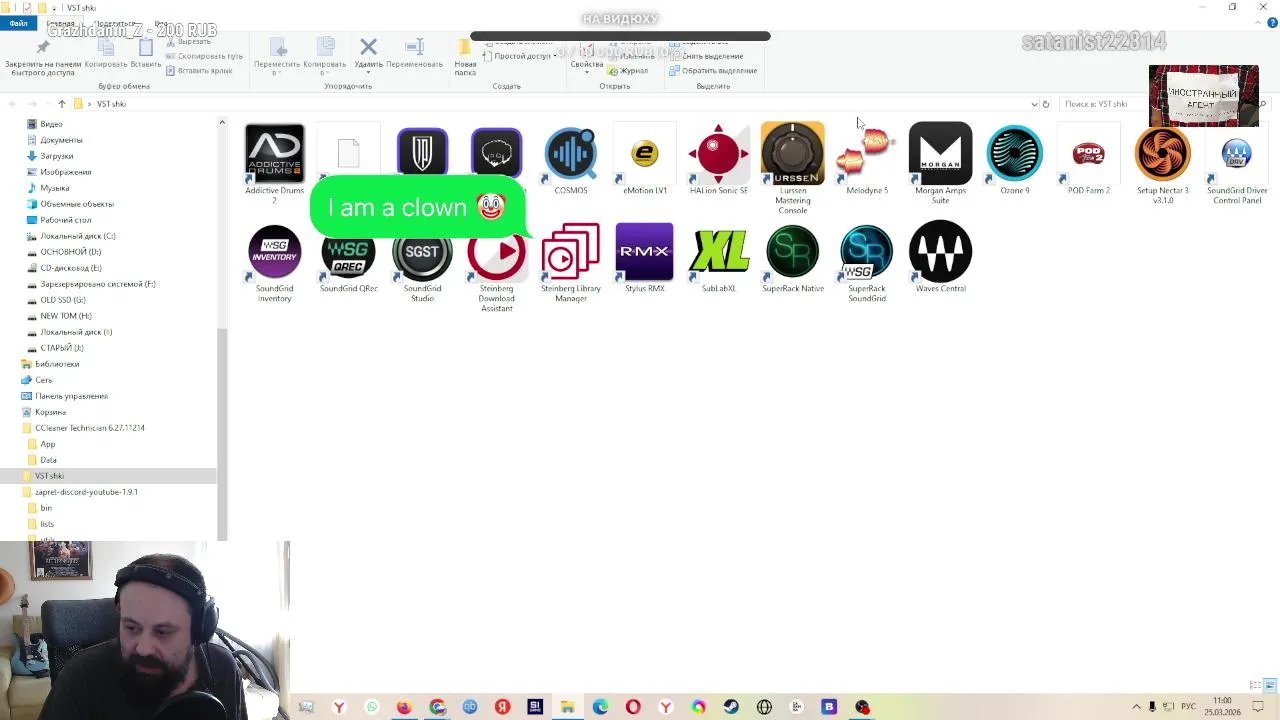Select CCleaner Technician 6.27.11214 folder
Image resolution: width=1280 pixels, height=720 pixels.
coord(89,428)
